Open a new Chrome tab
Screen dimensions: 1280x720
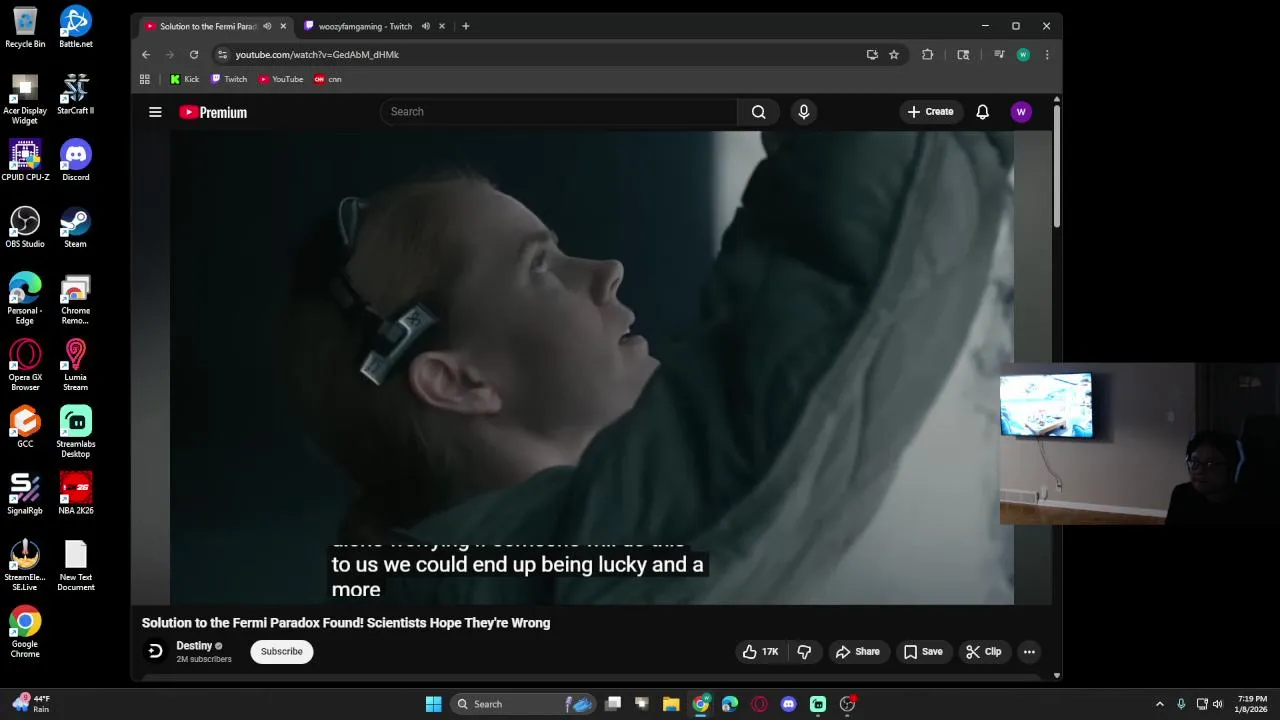point(465,26)
